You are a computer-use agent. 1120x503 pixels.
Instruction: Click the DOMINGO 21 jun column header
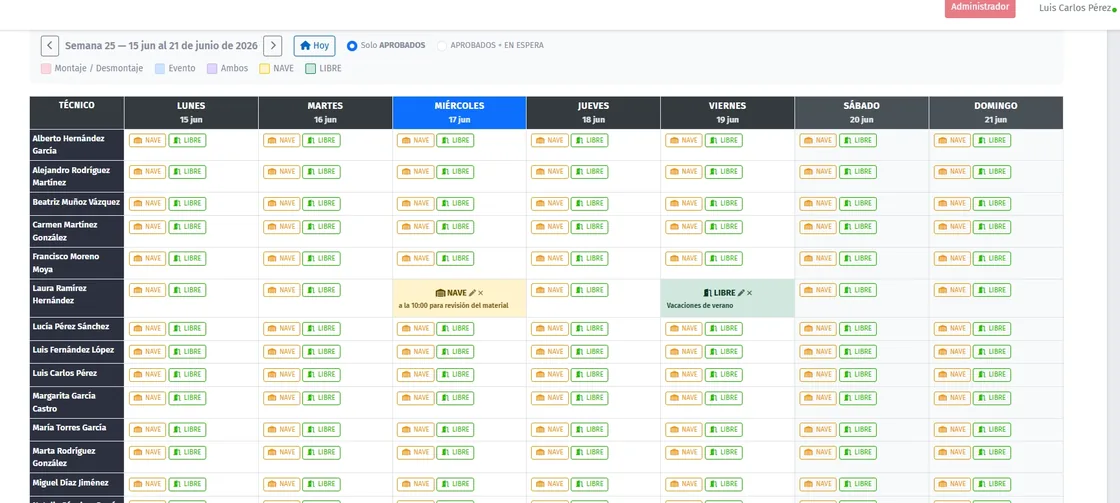996,113
